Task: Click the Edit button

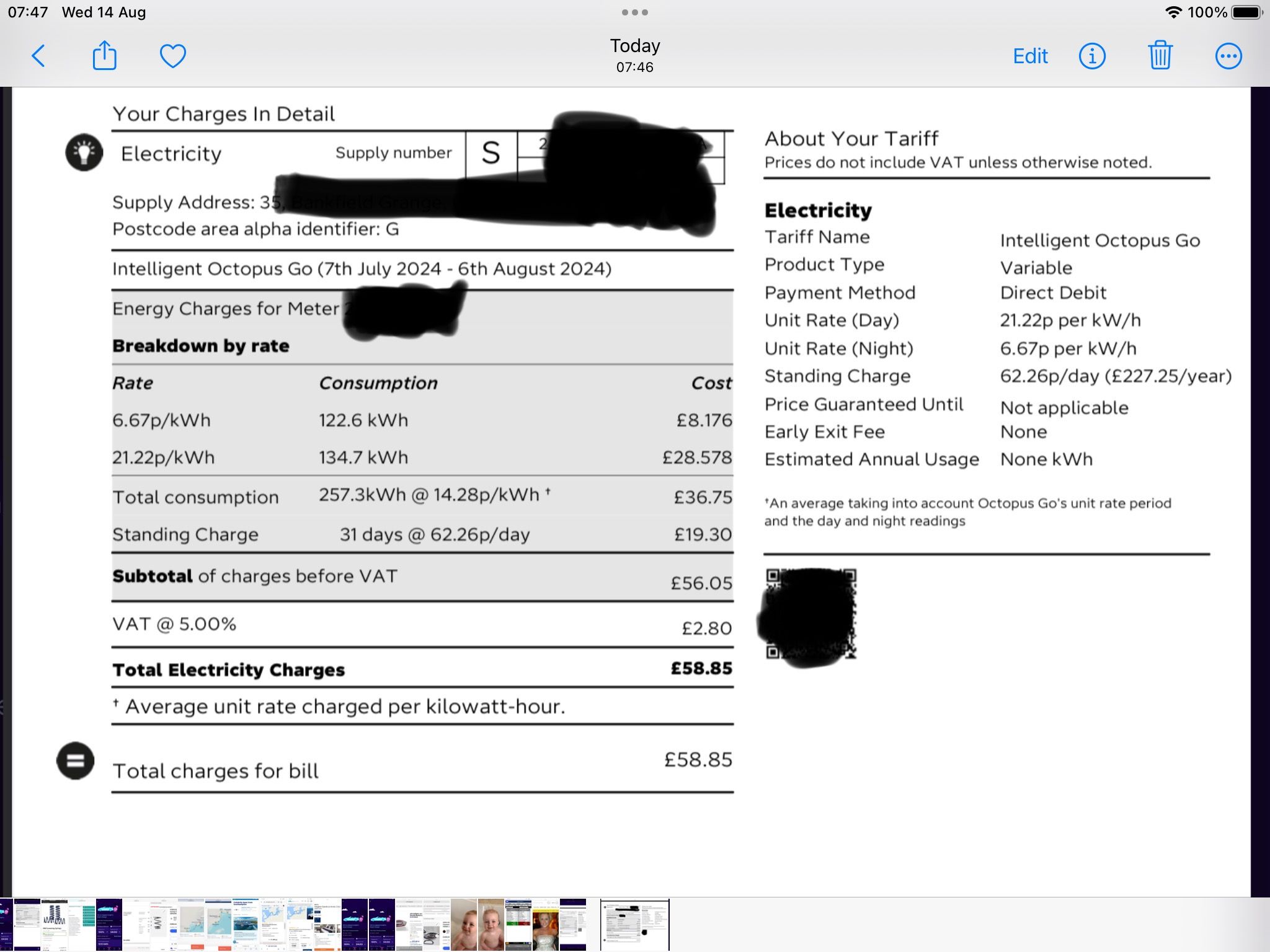Action: pyautogui.click(x=1030, y=56)
